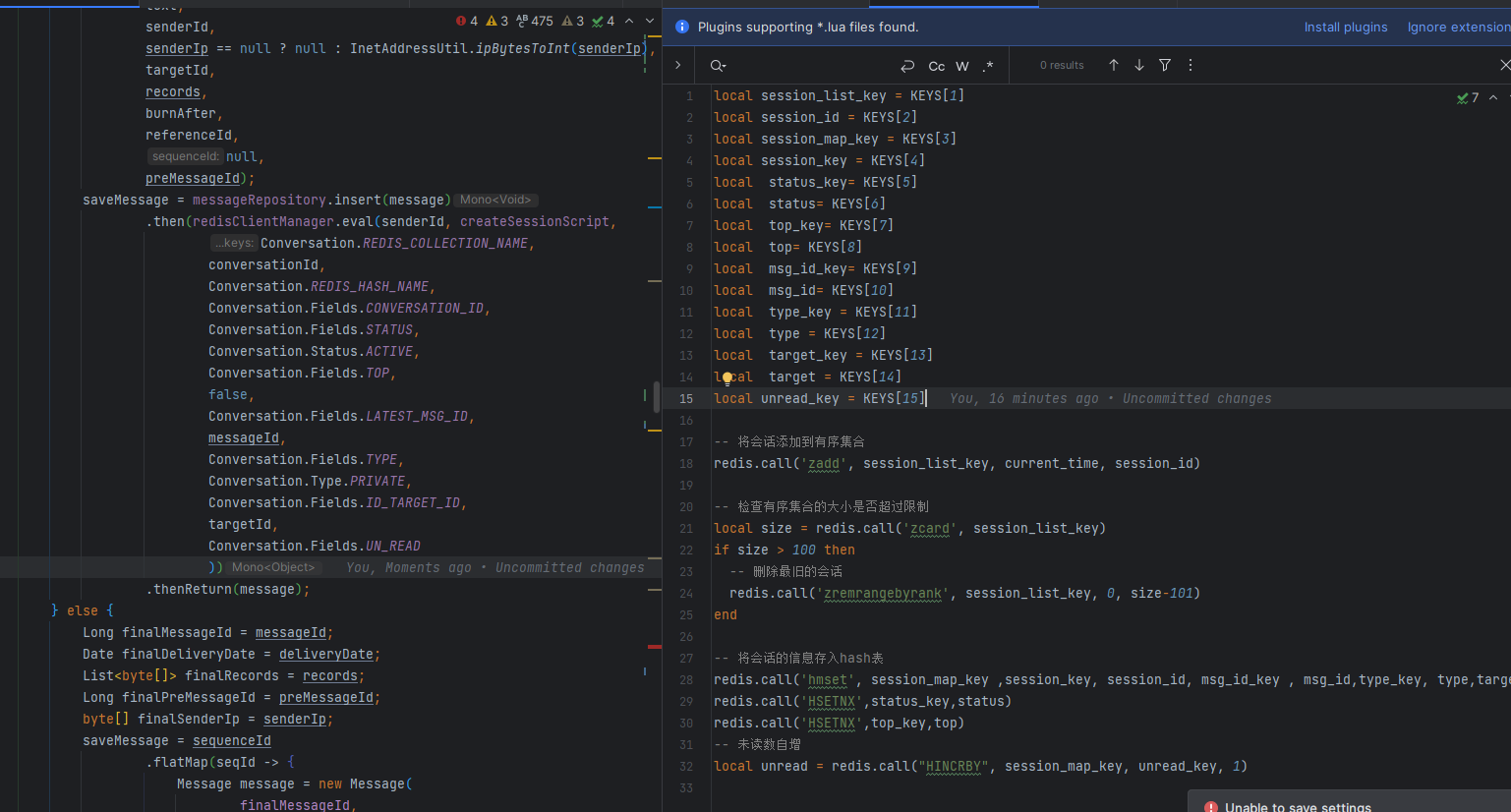Click the weak warning count icon
The width and height of the screenshot is (1511, 812).
[568, 20]
